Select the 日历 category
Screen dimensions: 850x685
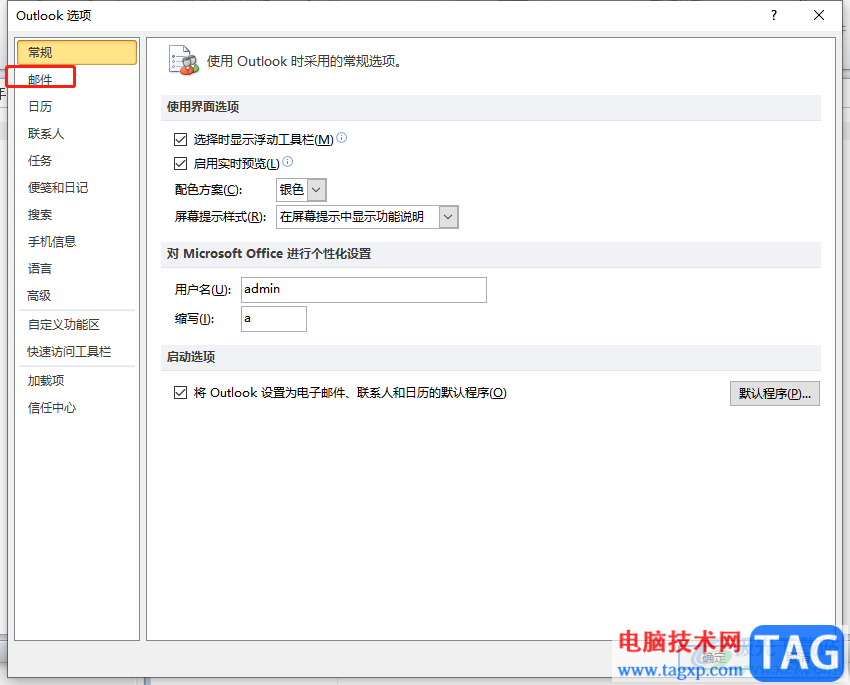(x=76, y=107)
